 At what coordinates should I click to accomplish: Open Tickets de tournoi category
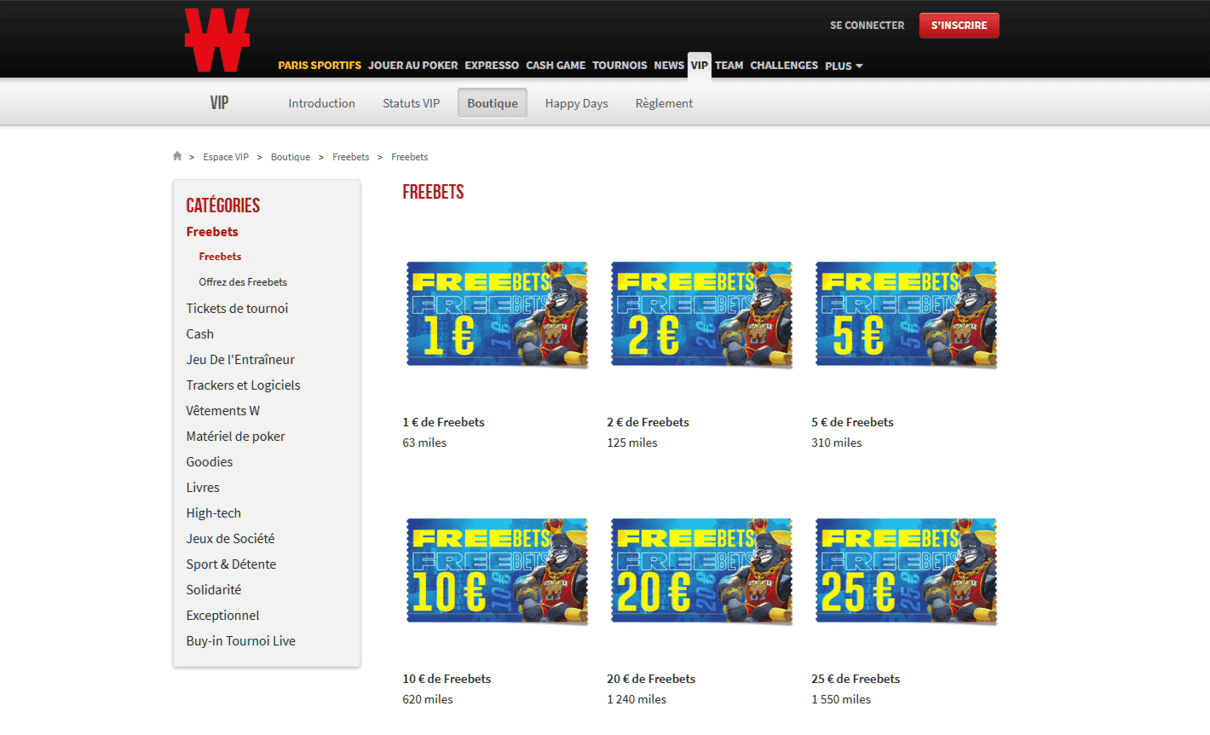(237, 308)
